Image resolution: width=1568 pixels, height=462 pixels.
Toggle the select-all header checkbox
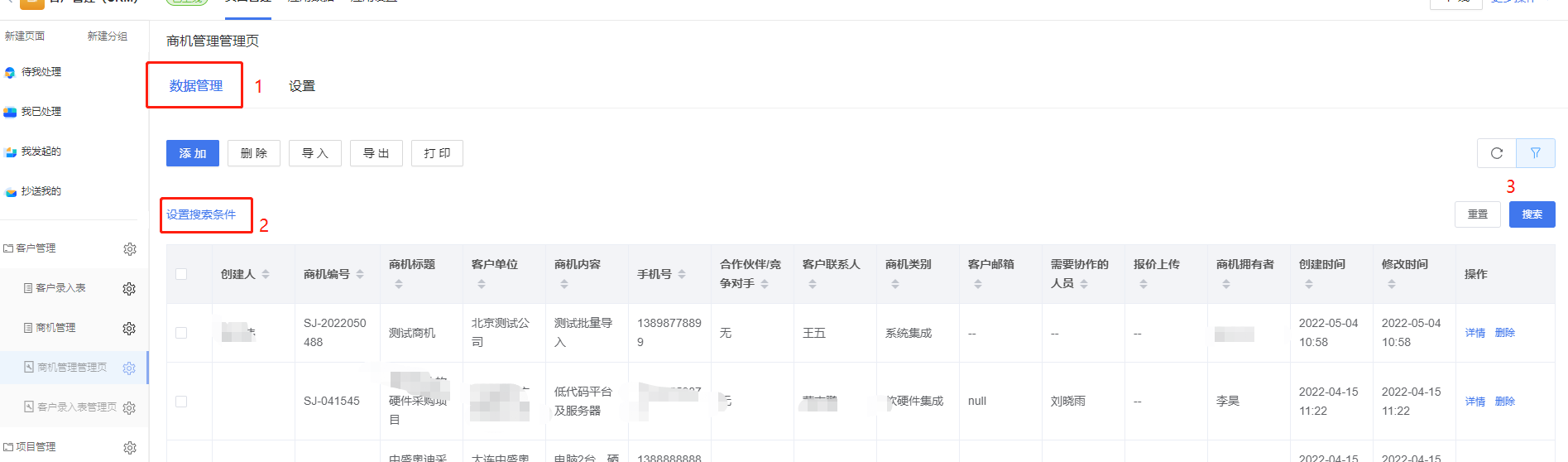(x=181, y=274)
